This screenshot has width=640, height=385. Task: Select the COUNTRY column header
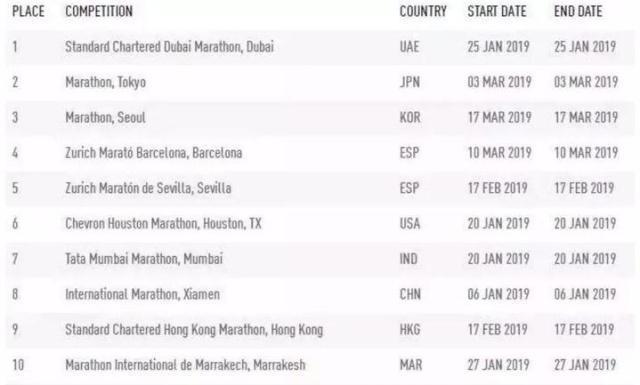[423, 11]
